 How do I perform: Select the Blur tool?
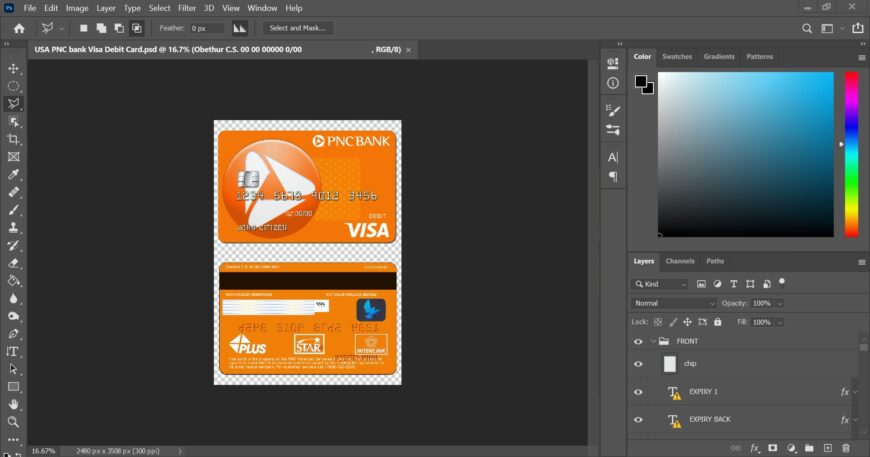pos(13,298)
